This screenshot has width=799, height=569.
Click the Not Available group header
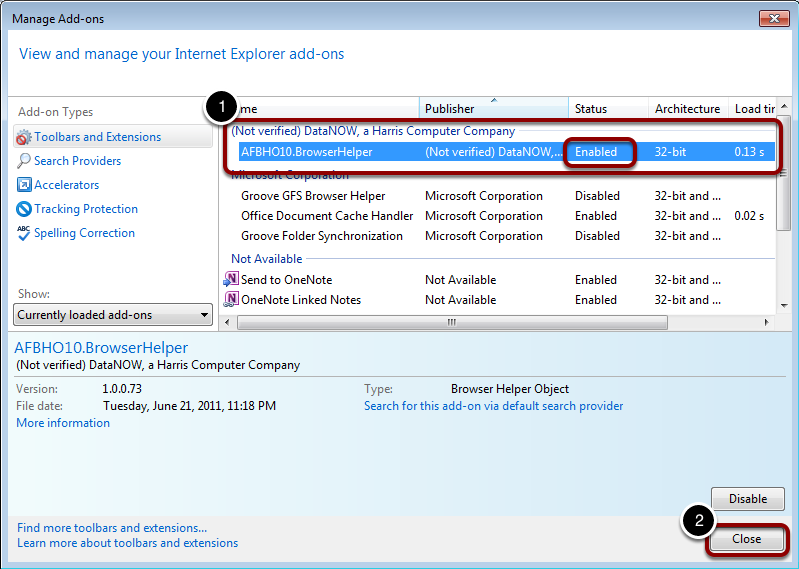(267, 259)
